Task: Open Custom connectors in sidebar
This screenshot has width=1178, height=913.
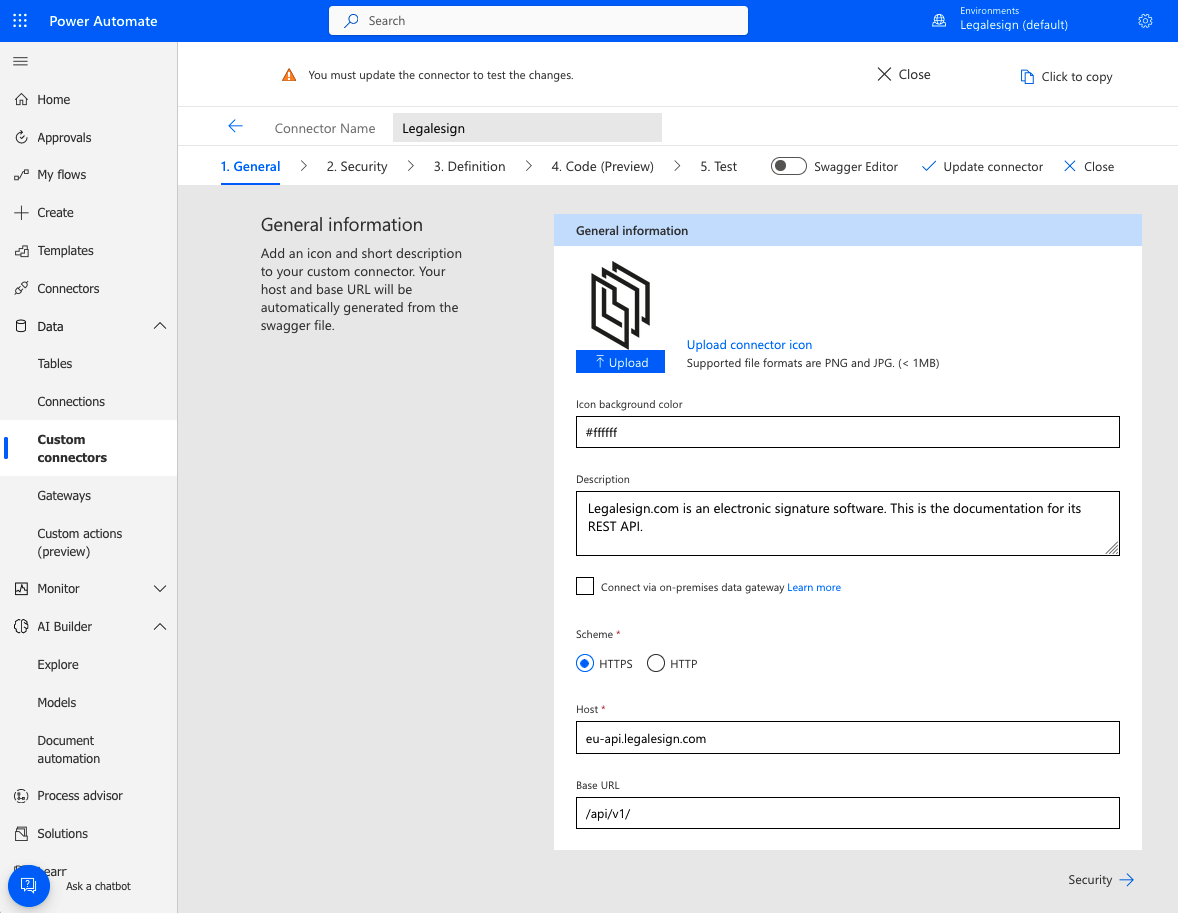Action: [89, 448]
